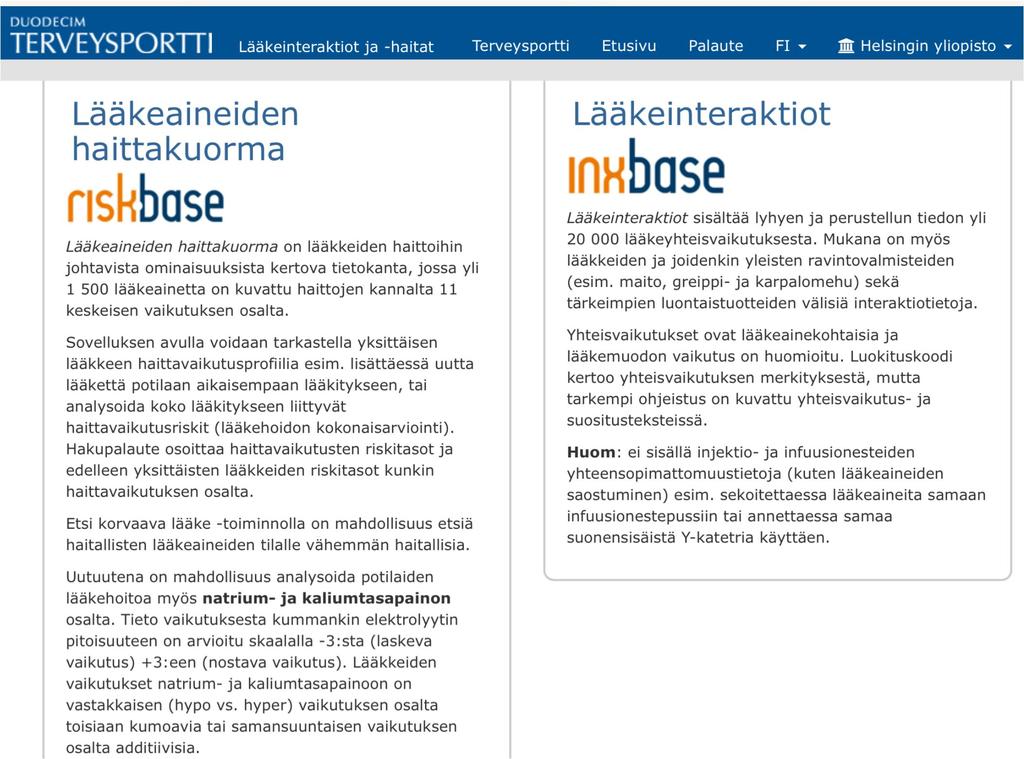Screen dimensions: 1024x759
Task: Click paragraph starting Yhteisvaikutukset ovat lääkeainekohtaisia
Action: click(760, 378)
